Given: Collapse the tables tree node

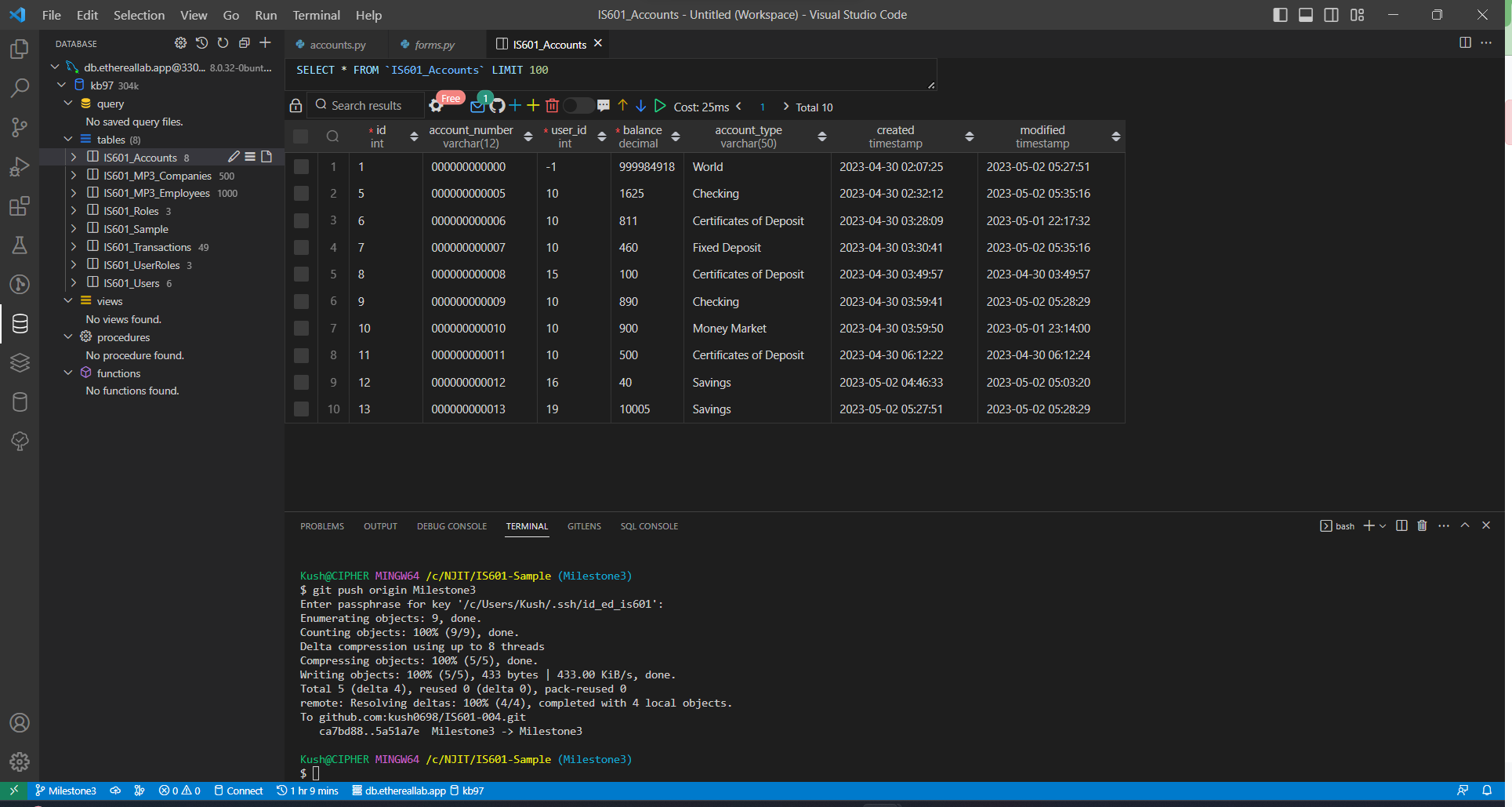Looking at the screenshot, I should [x=68, y=139].
